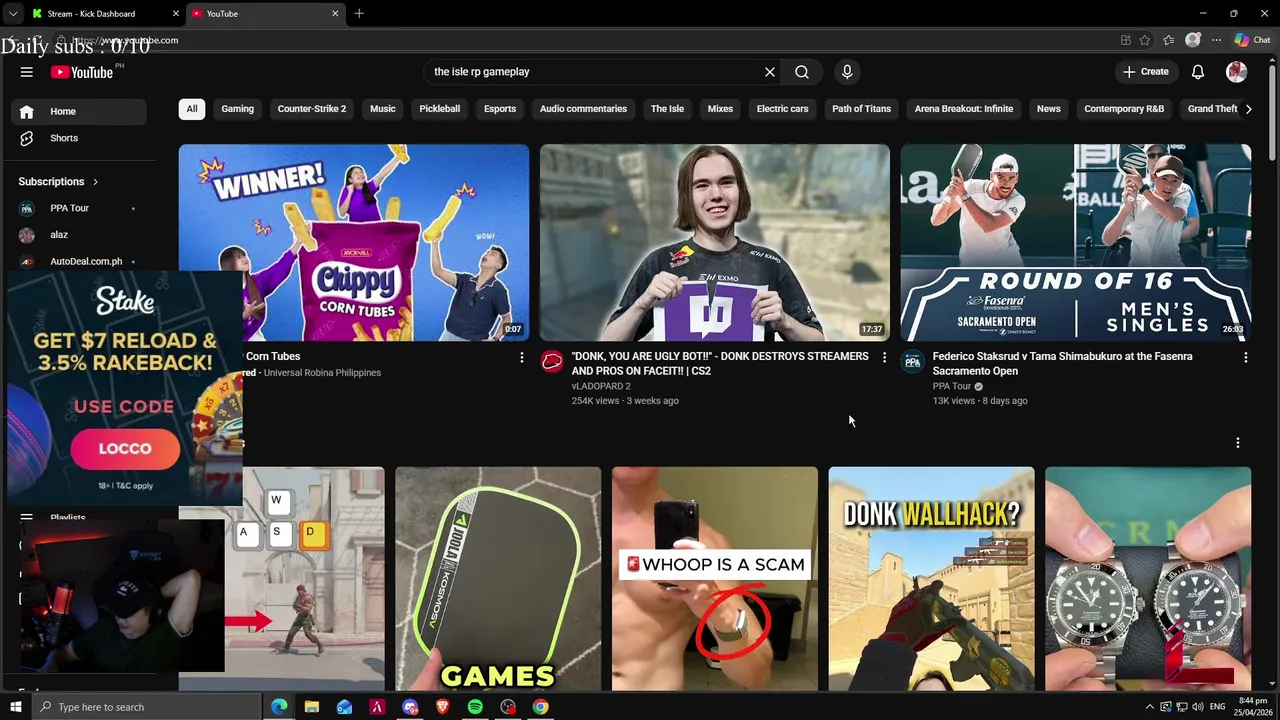Image resolution: width=1280 pixels, height=720 pixels.
Task: Open a new browser tab
Action: 359,14
